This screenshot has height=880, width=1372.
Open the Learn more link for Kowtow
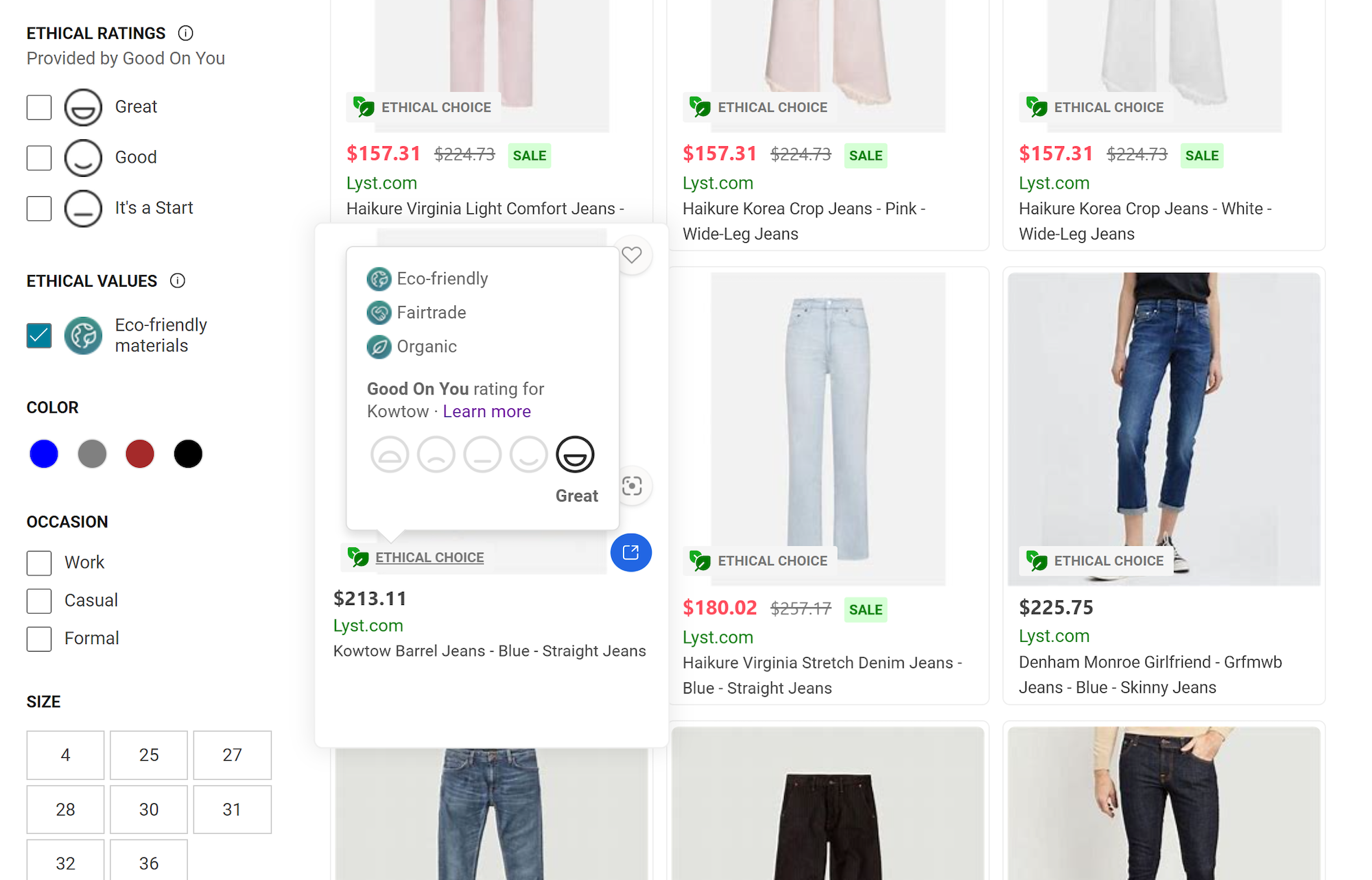coord(486,411)
